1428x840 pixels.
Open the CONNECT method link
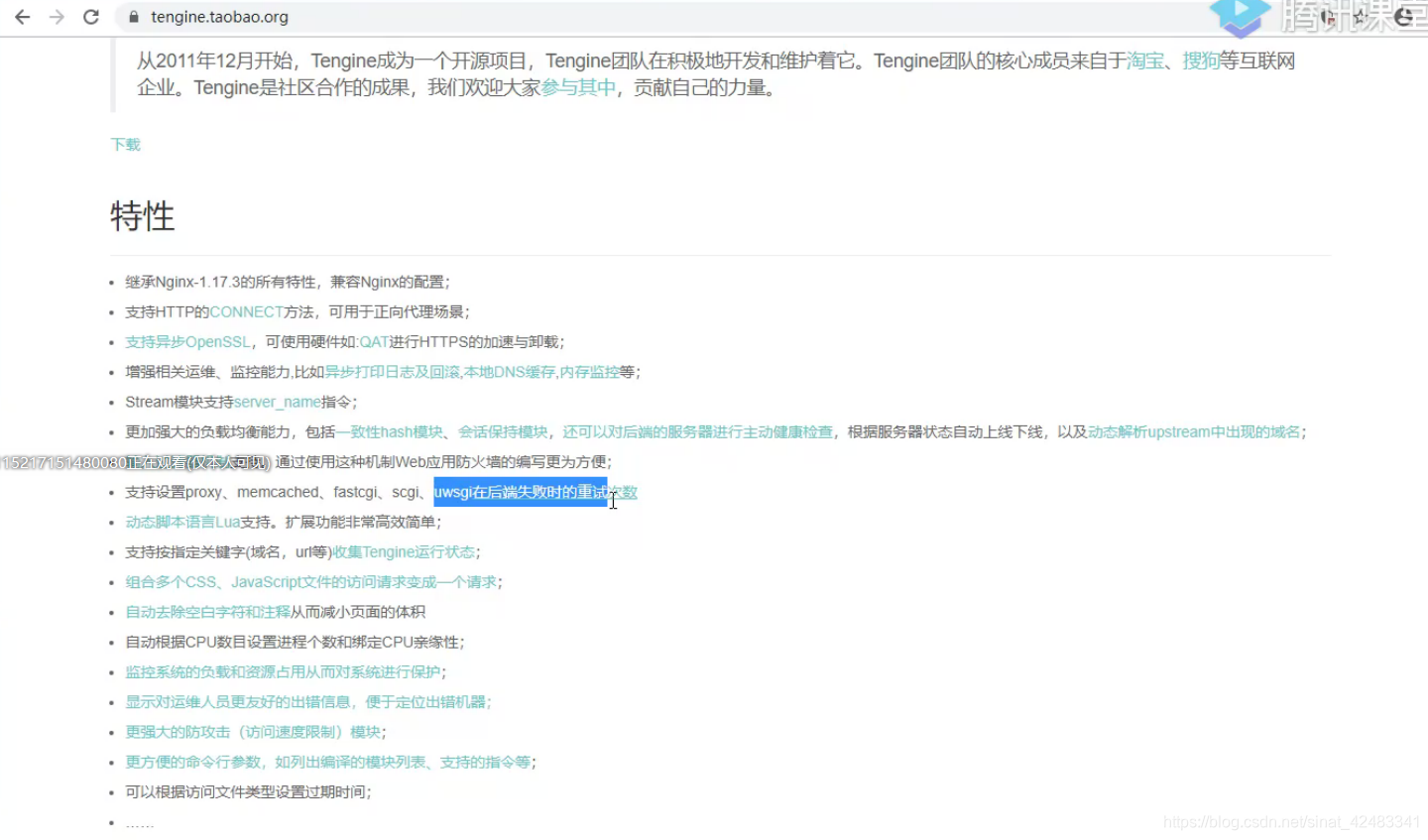point(246,311)
